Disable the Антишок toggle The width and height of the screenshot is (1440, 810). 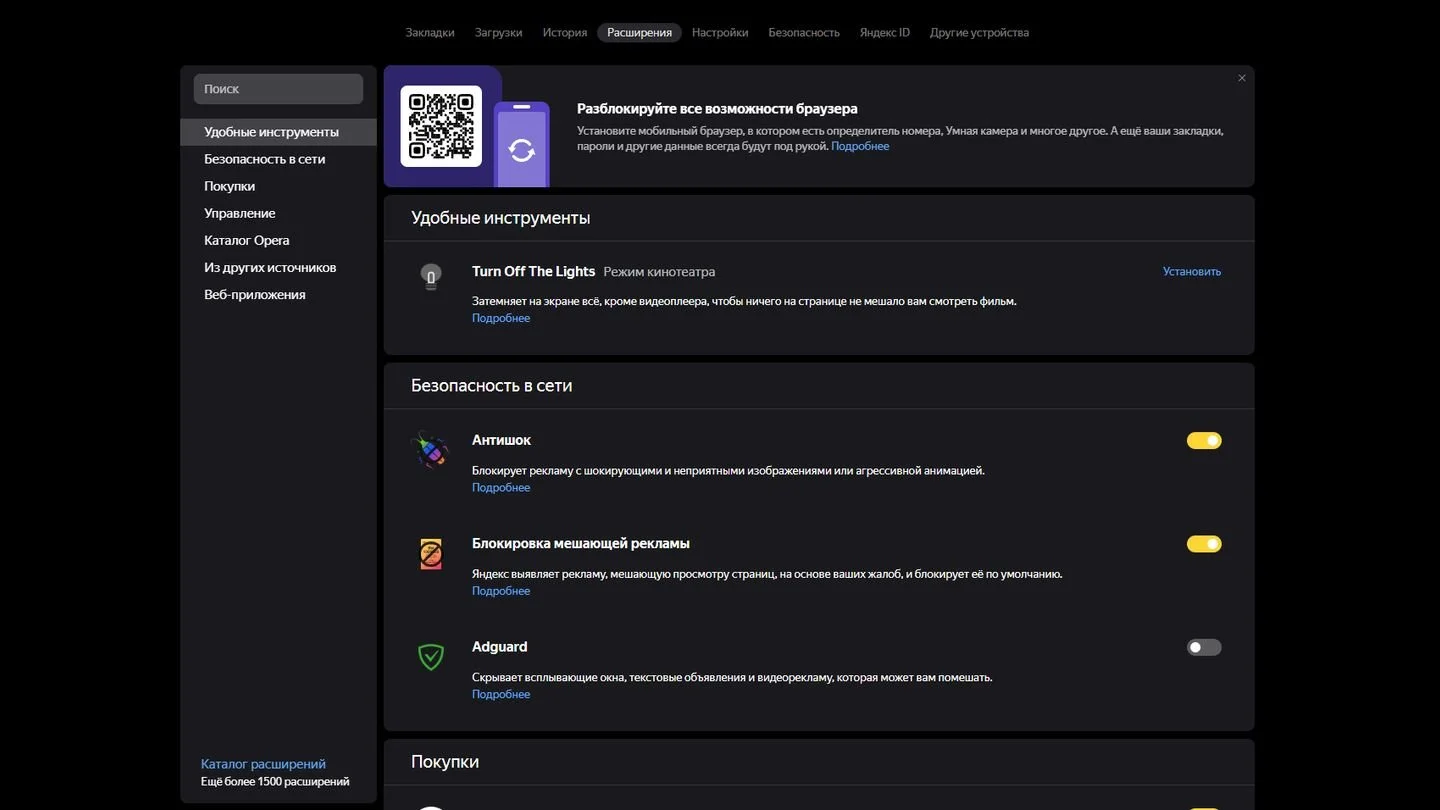coord(1204,441)
